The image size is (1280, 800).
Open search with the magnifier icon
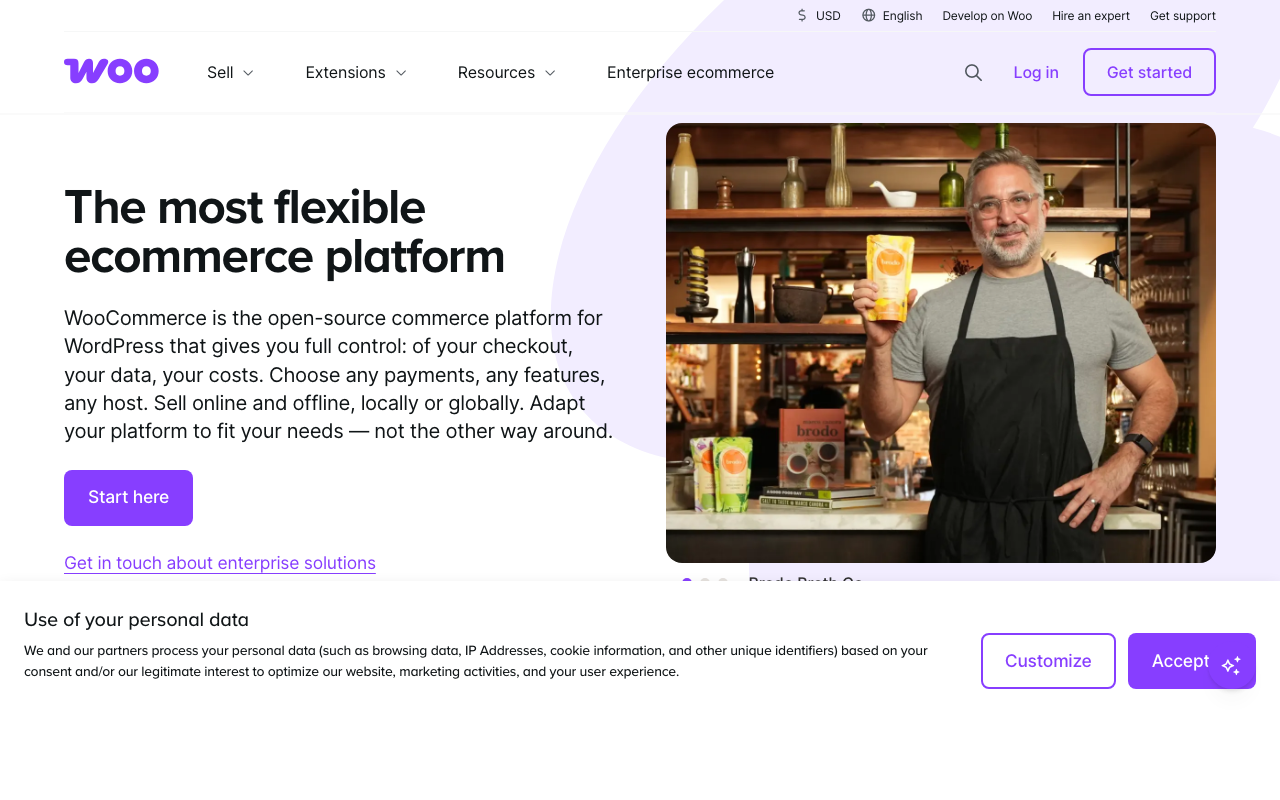pyautogui.click(x=973, y=72)
